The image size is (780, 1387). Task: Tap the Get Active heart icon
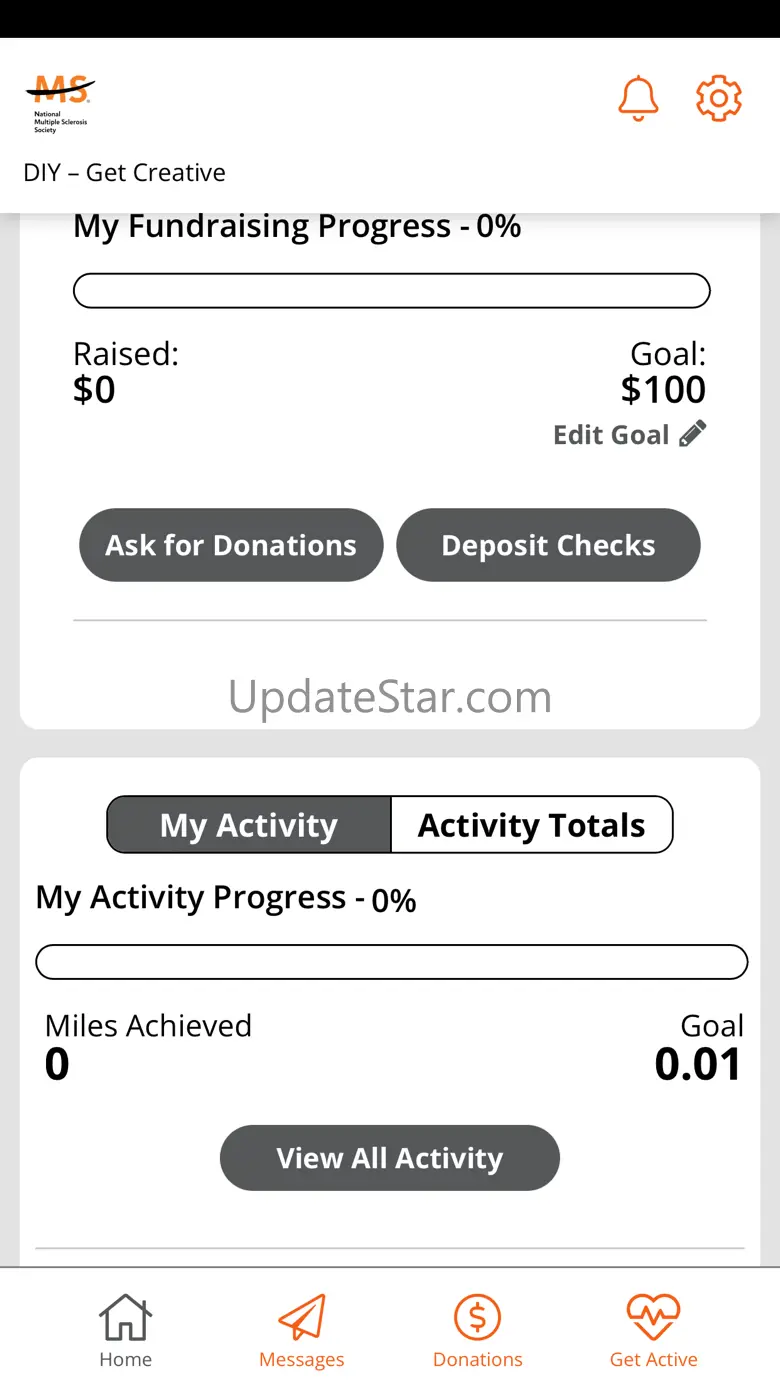[x=653, y=1317]
